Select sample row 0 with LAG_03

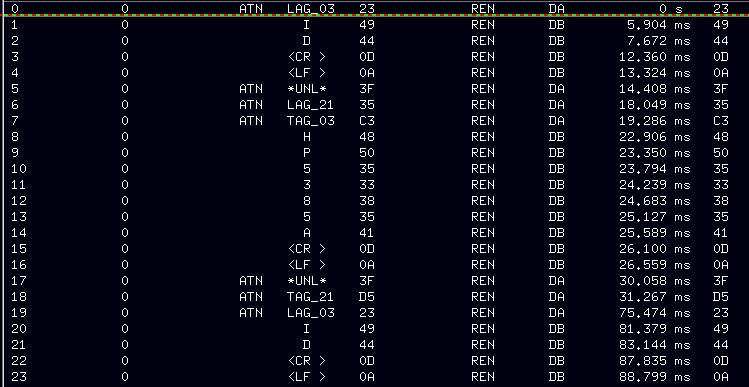tap(374, 8)
